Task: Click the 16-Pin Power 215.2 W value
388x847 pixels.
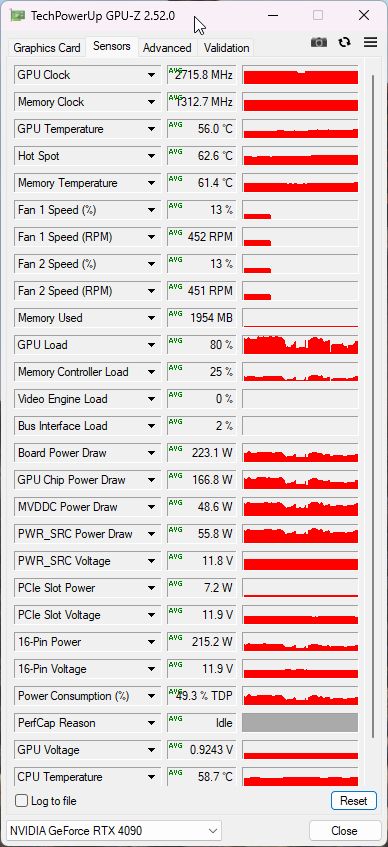Action: tap(202, 642)
